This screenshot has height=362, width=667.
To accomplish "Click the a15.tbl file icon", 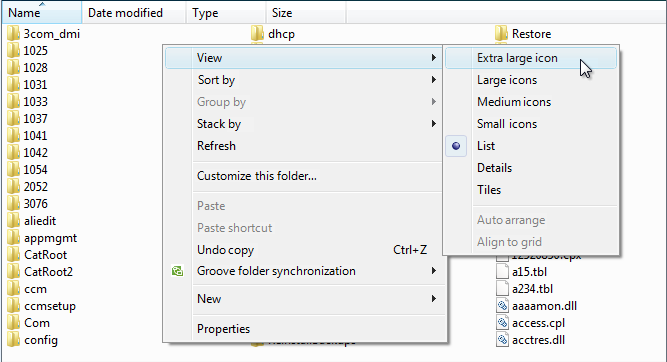I will [x=502, y=272].
